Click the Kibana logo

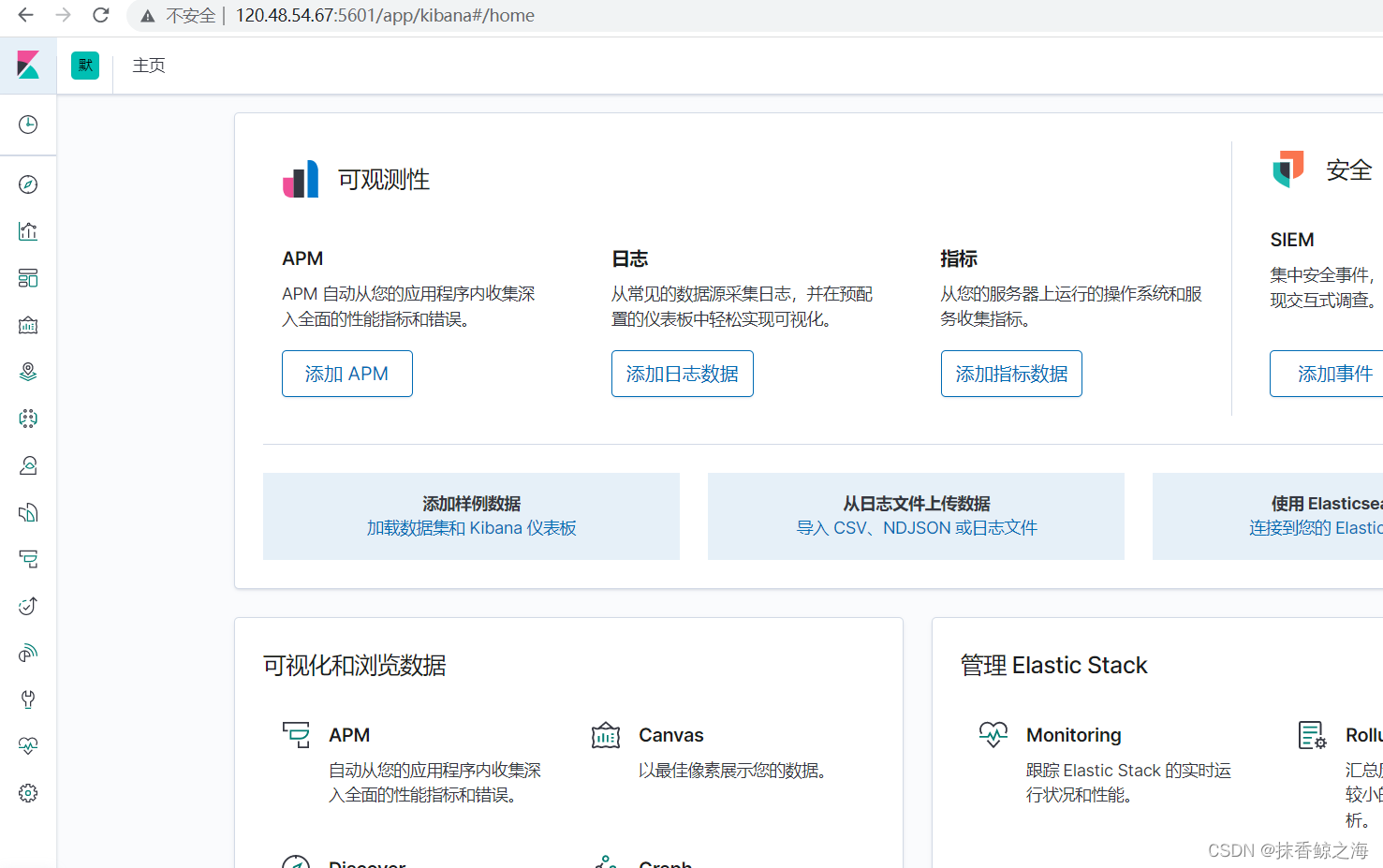(28, 65)
